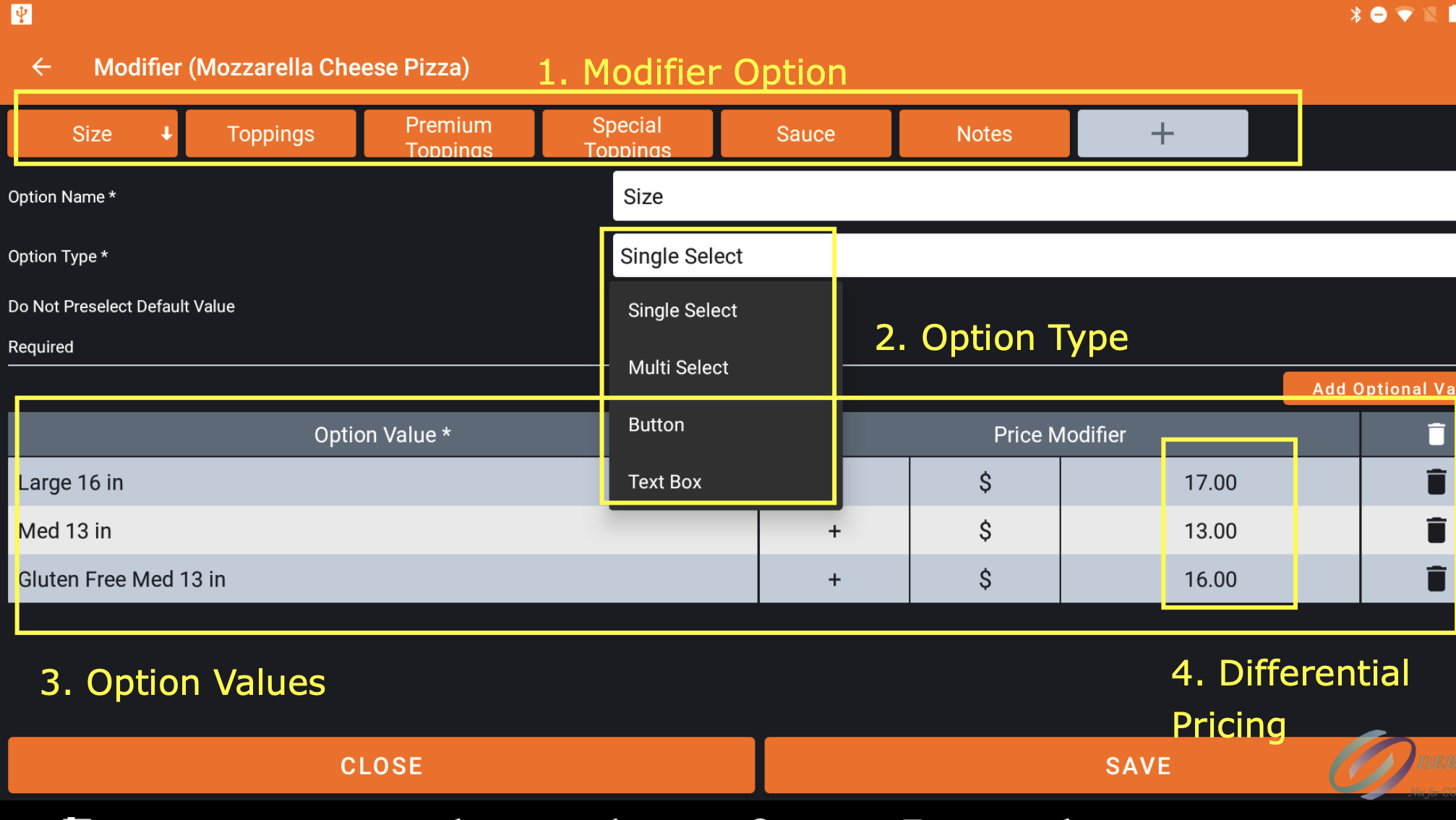The width and height of the screenshot is (1456, 820).
Task: Switch to the Sauce tab
Action: pyautogui.click(x=805, y=134)
